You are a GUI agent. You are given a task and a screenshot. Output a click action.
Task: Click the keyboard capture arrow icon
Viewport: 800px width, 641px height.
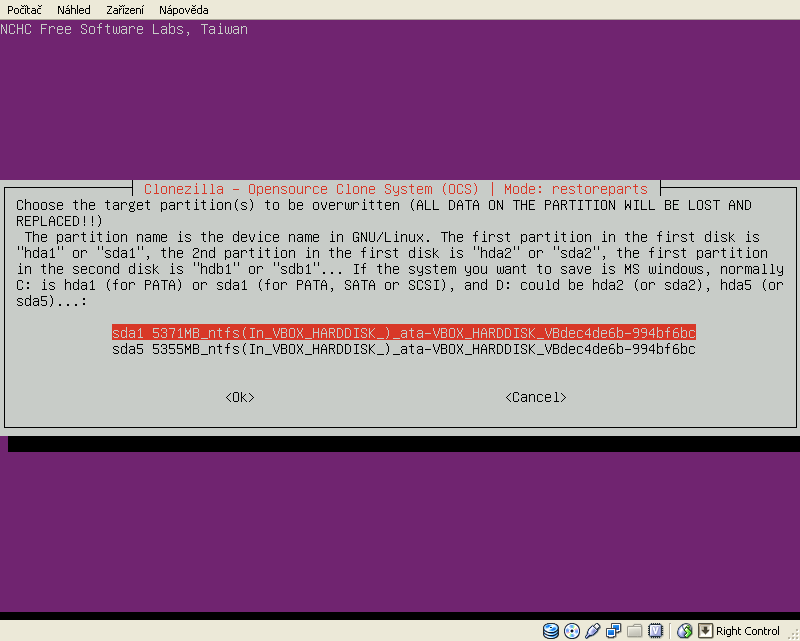[x=705, y=631]
